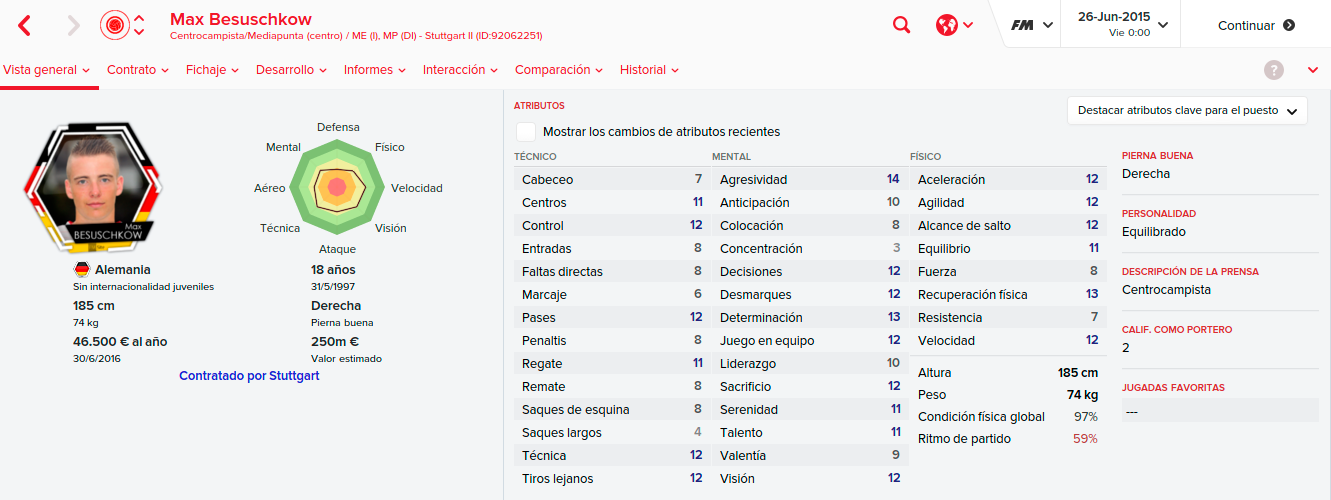
Task: Open Destacar atributos clave para el puesto dropdown
Action: click(x=1187, y=111)
